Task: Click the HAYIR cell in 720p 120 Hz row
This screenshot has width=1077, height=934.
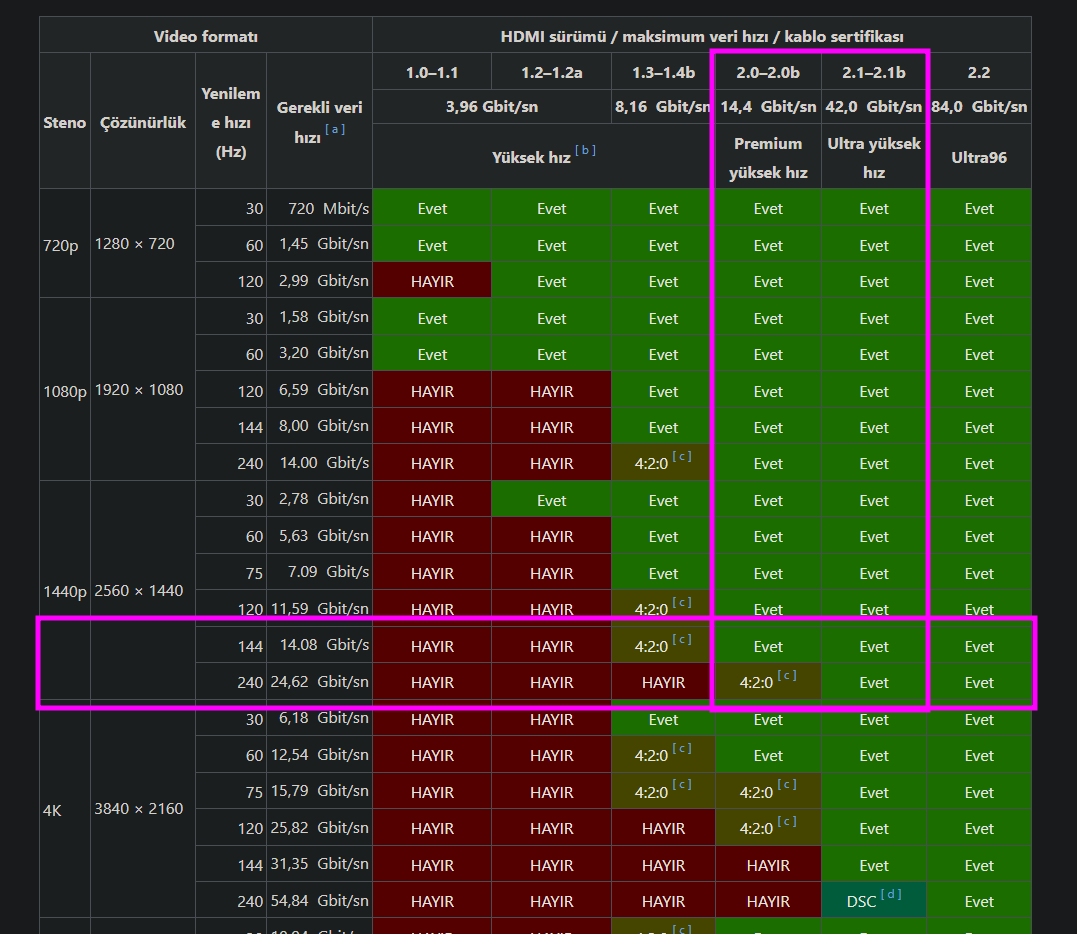Action: pyautogui.click(x=432, y=282)
